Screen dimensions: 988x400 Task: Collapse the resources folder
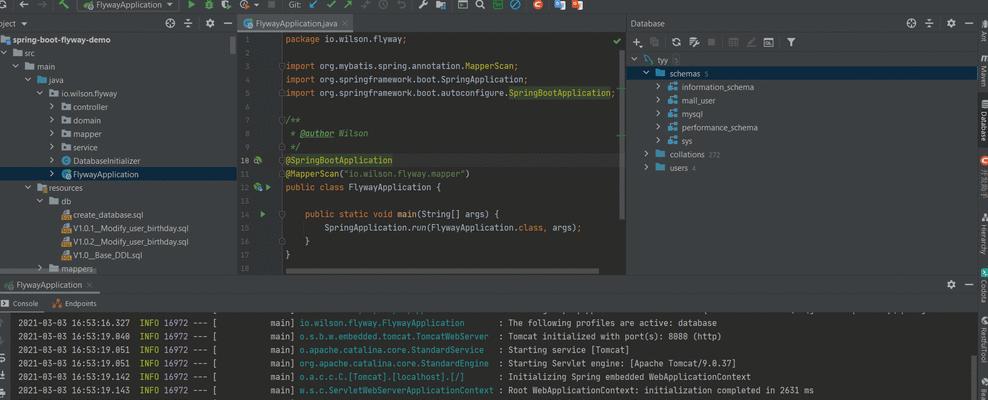point(28,188)
